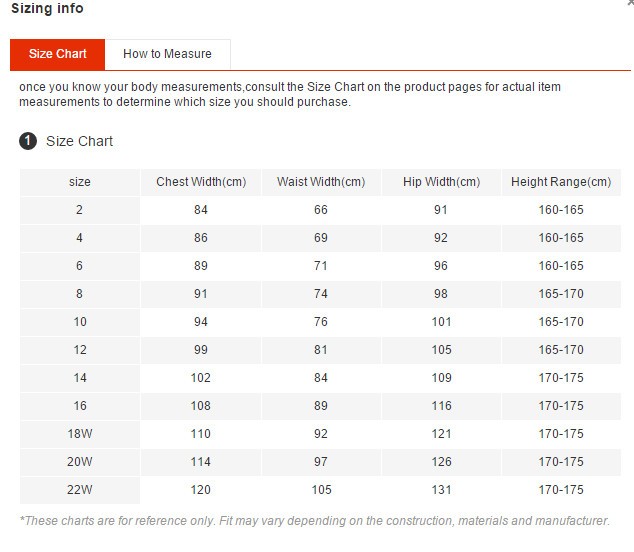Select the Size Chart tab
Screen dimensions: 634x552
point(58,54)
